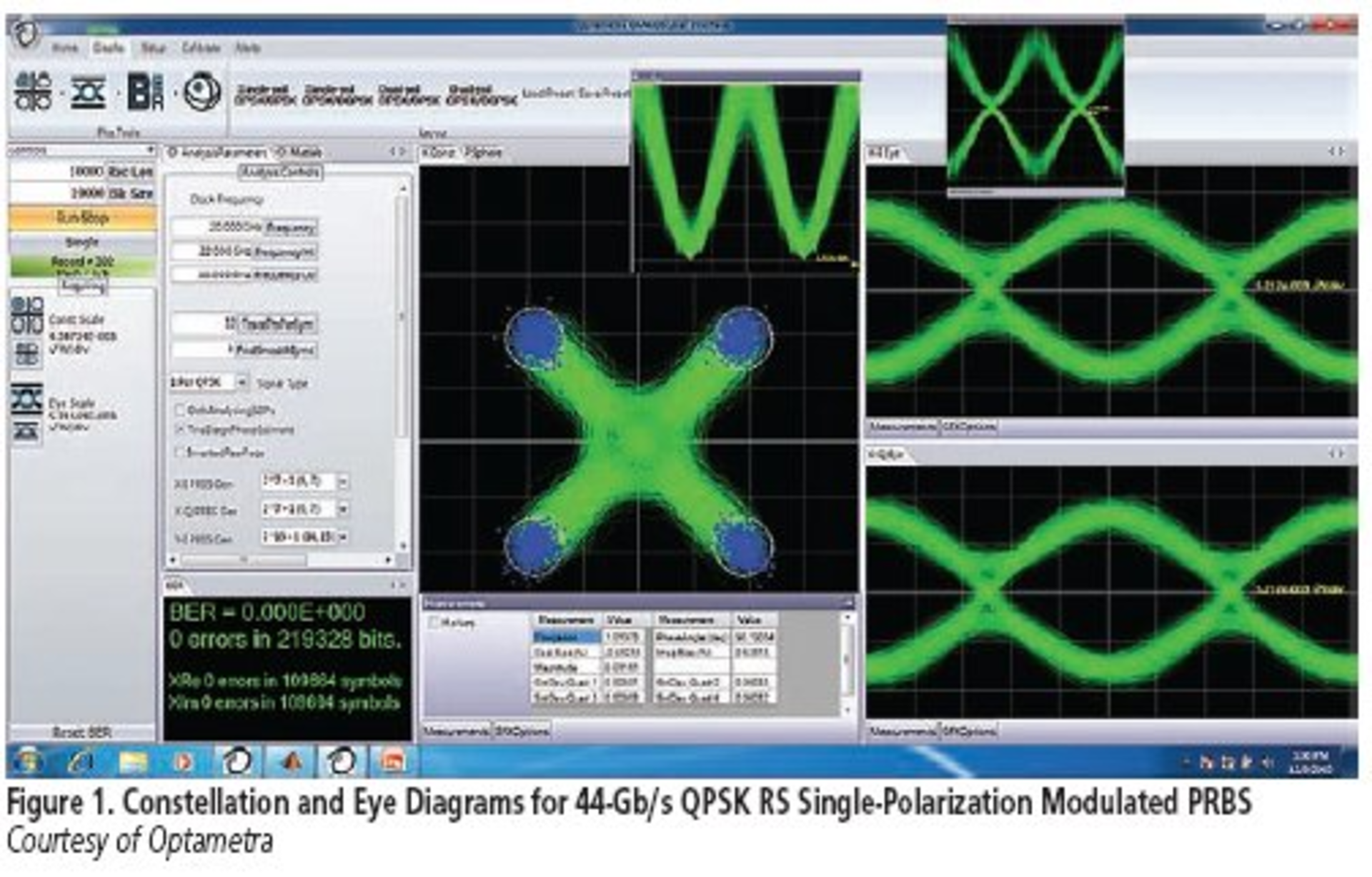Click the BER tool ribbon icon
Image resolution: width=1372 pixels, height=877 pixels.
click(146, 91)
